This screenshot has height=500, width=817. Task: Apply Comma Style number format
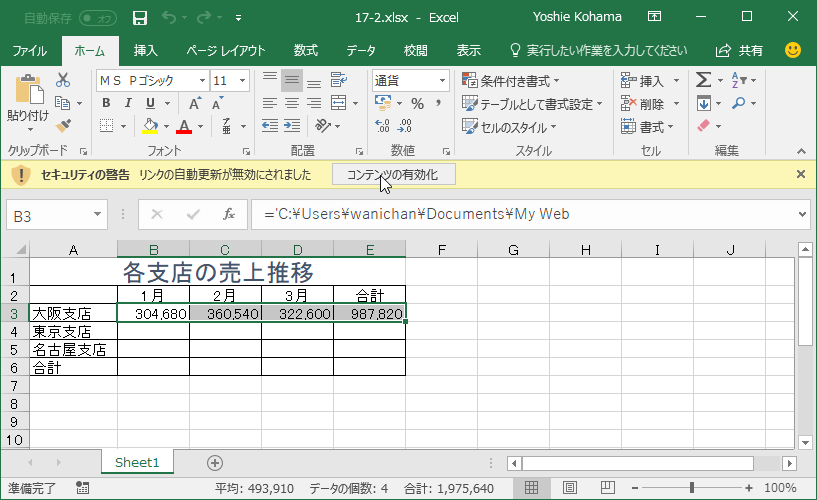pyautogui.click(x=439, y=103)
